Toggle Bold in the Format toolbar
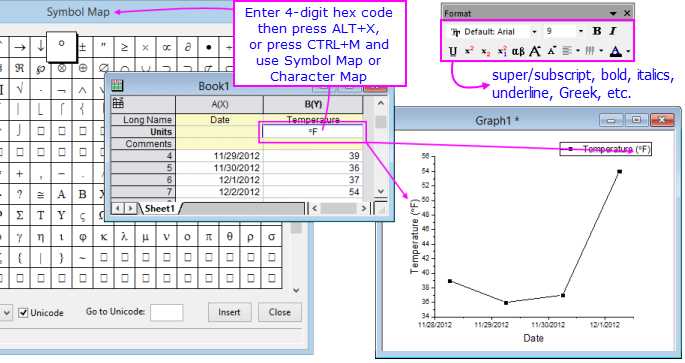This screenshot has height=363, width=685. (597, 31)
